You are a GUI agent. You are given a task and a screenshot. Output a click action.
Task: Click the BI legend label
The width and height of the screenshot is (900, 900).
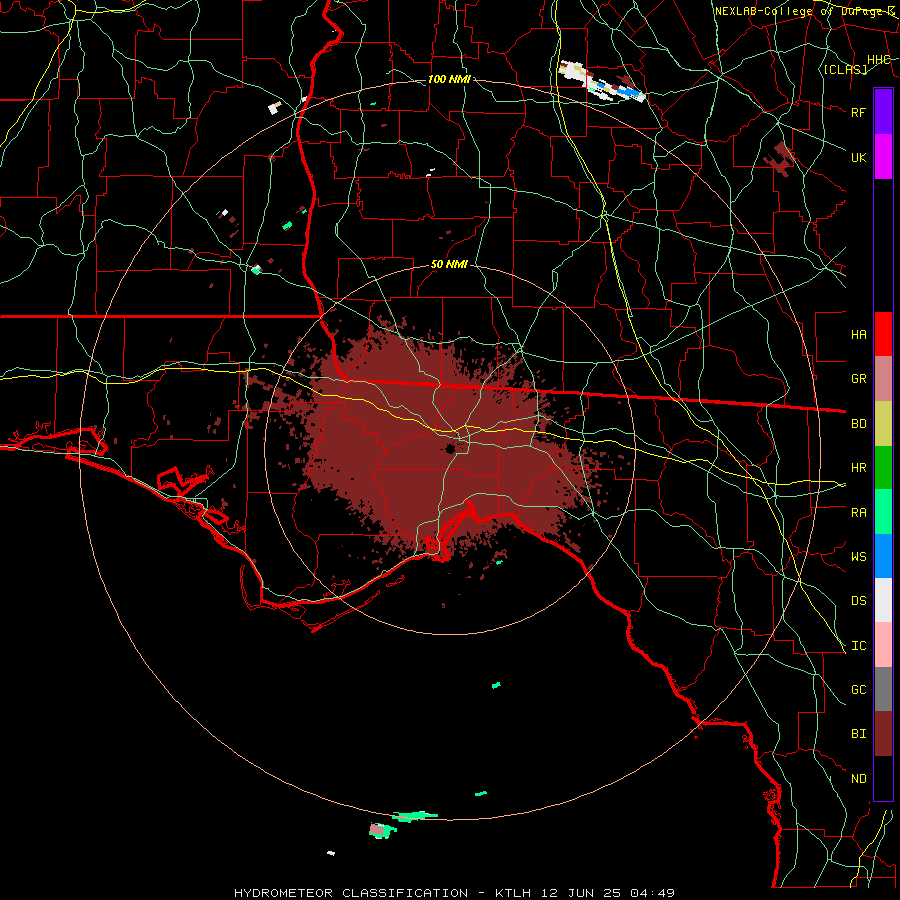[858, 734]
